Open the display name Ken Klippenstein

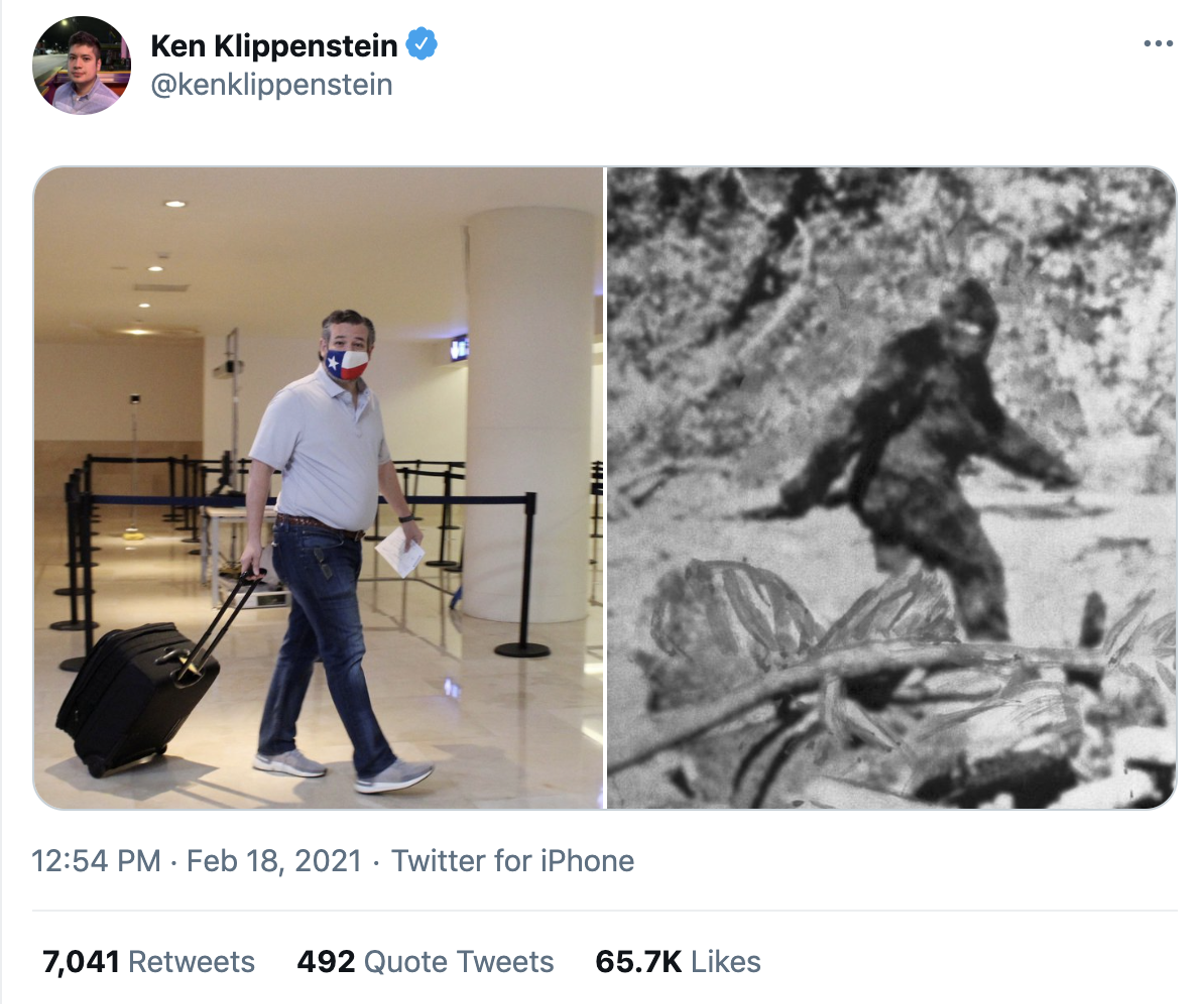[x=275, y=45]
